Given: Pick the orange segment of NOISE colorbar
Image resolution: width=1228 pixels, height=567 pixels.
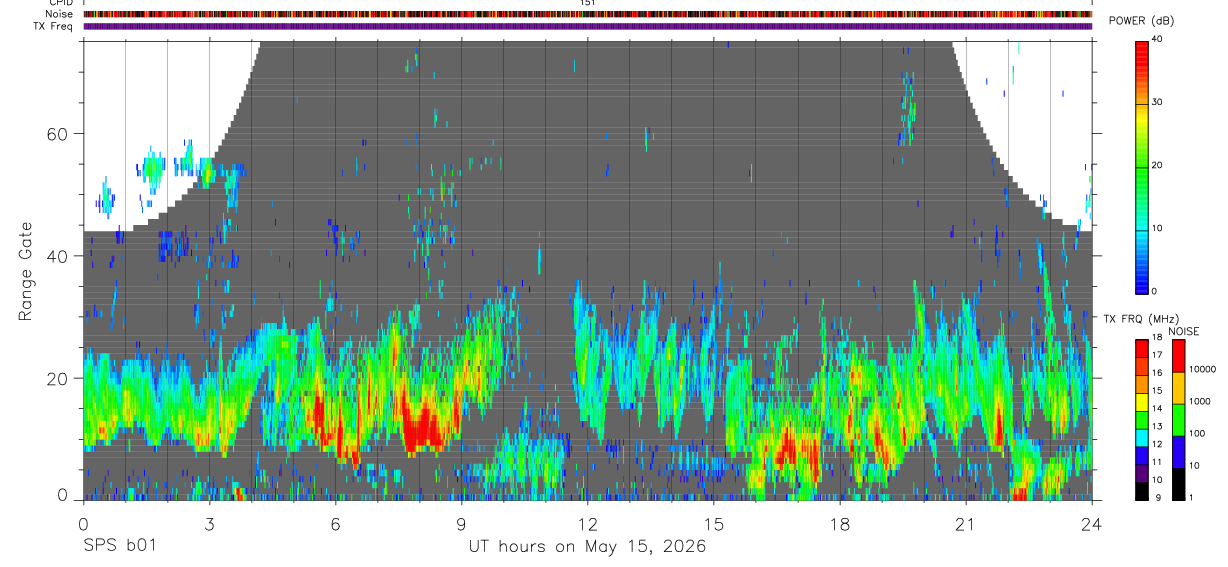Looking at the screenshot, I should [1178, 388].
